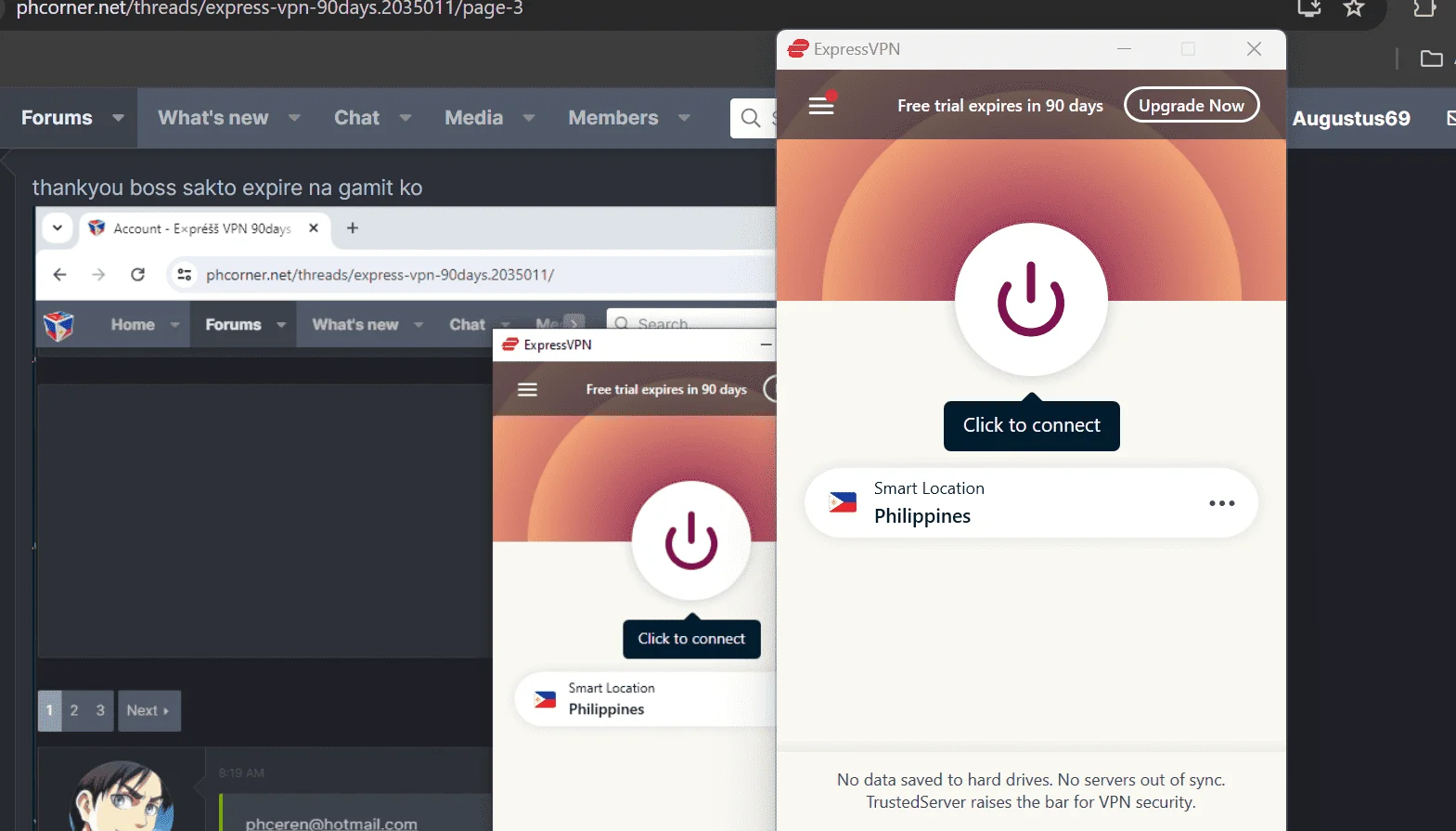Open Media in the main forum navigation
Screen dimensions: 1456x831
click(473, 118)
